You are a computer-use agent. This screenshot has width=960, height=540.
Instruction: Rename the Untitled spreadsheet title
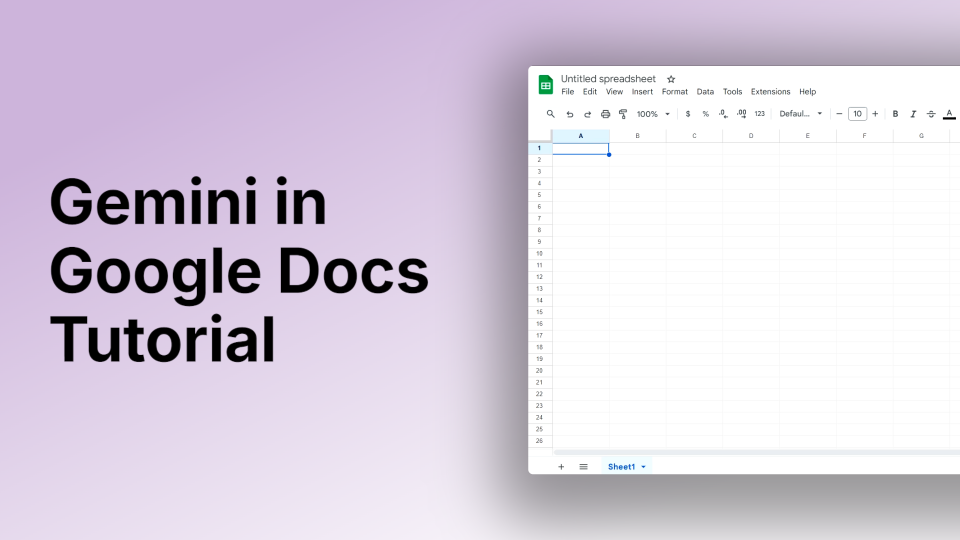click(x=608, y=78)
